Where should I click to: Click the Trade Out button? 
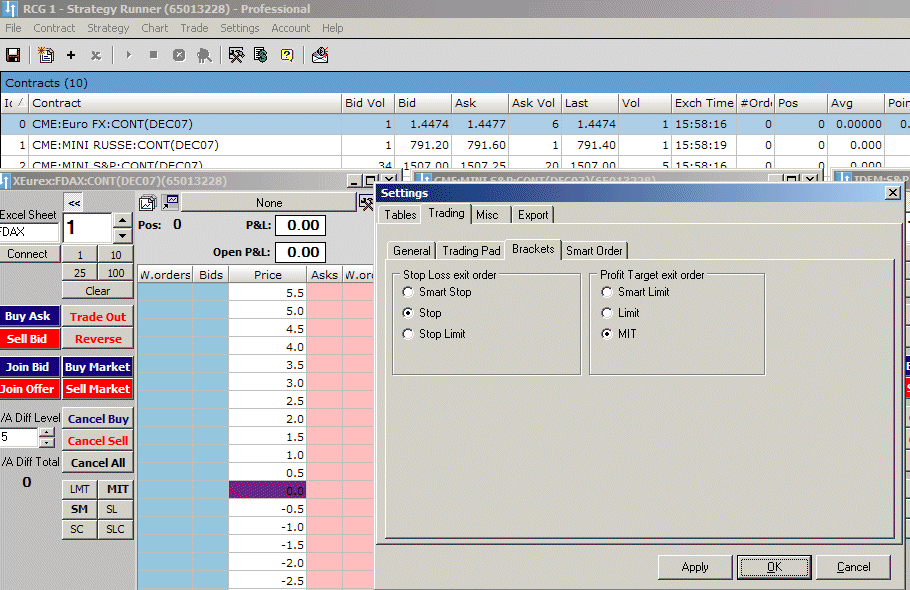[98, 317]
